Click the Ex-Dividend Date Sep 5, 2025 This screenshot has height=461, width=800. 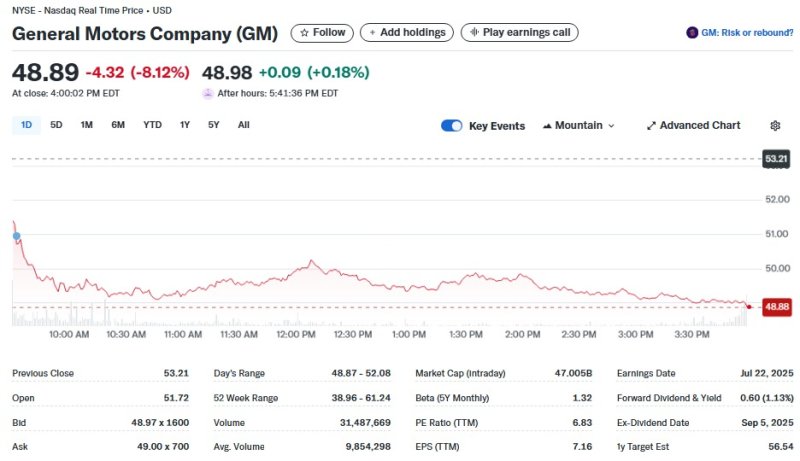pos(767,423)
